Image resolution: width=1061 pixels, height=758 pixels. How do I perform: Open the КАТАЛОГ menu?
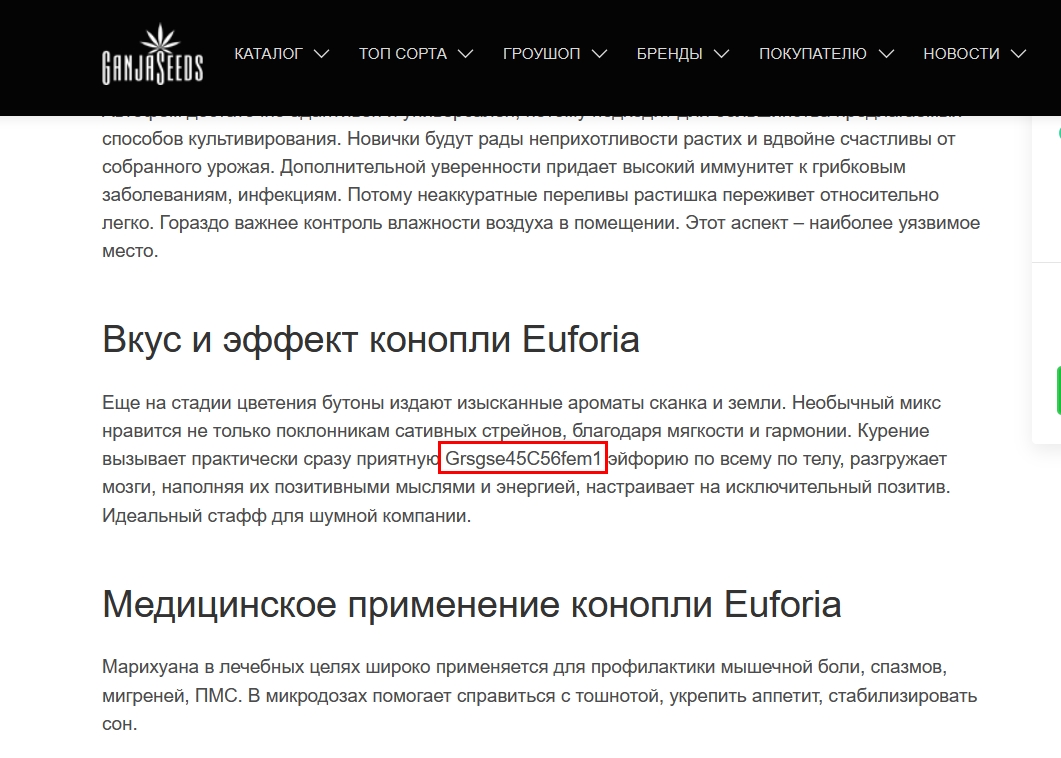(x=268, y=54)
